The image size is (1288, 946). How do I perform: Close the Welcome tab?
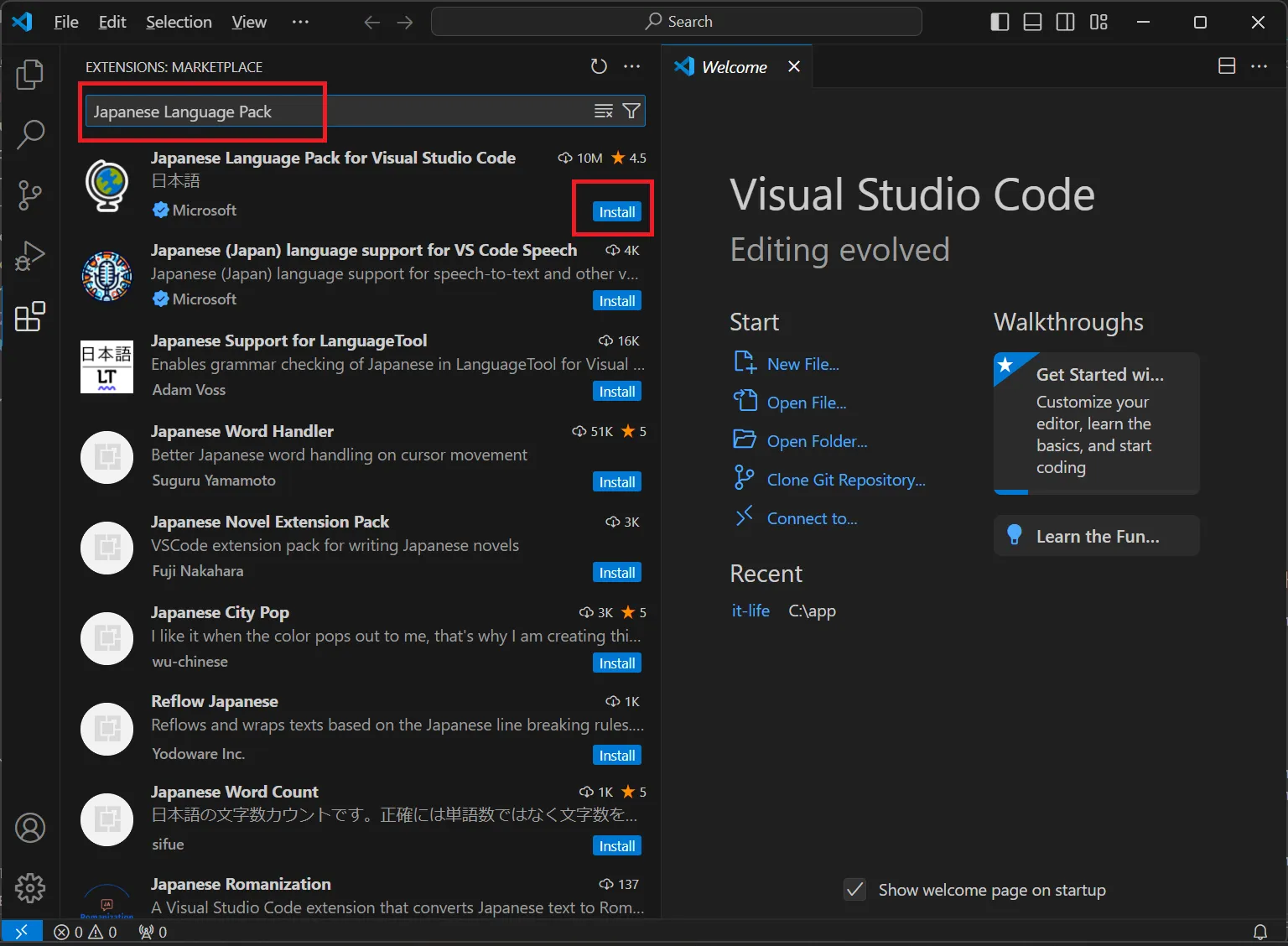[x=794, y=66]
